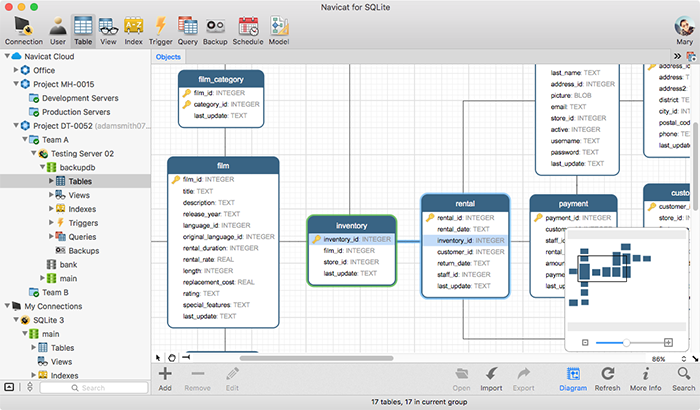Collapse the Team A node
The image size is (700, 410).
25,139
